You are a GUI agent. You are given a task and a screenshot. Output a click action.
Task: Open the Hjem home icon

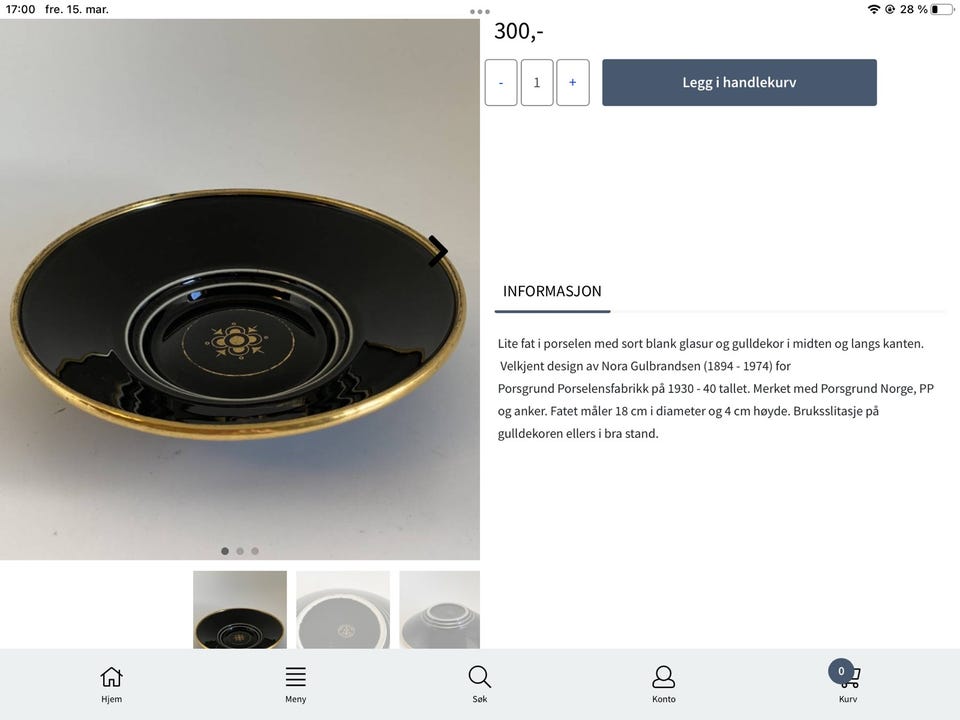(x=111, y=677)
